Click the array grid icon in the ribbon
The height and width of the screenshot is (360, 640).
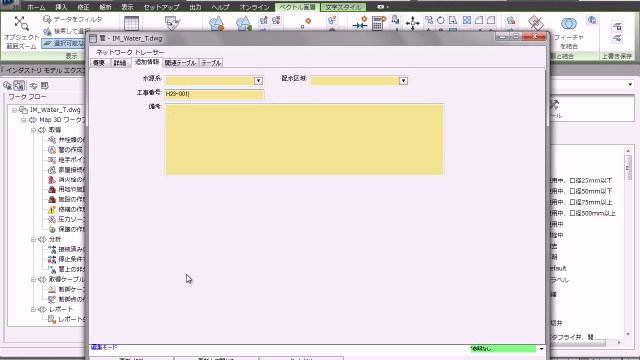(467, 20)
